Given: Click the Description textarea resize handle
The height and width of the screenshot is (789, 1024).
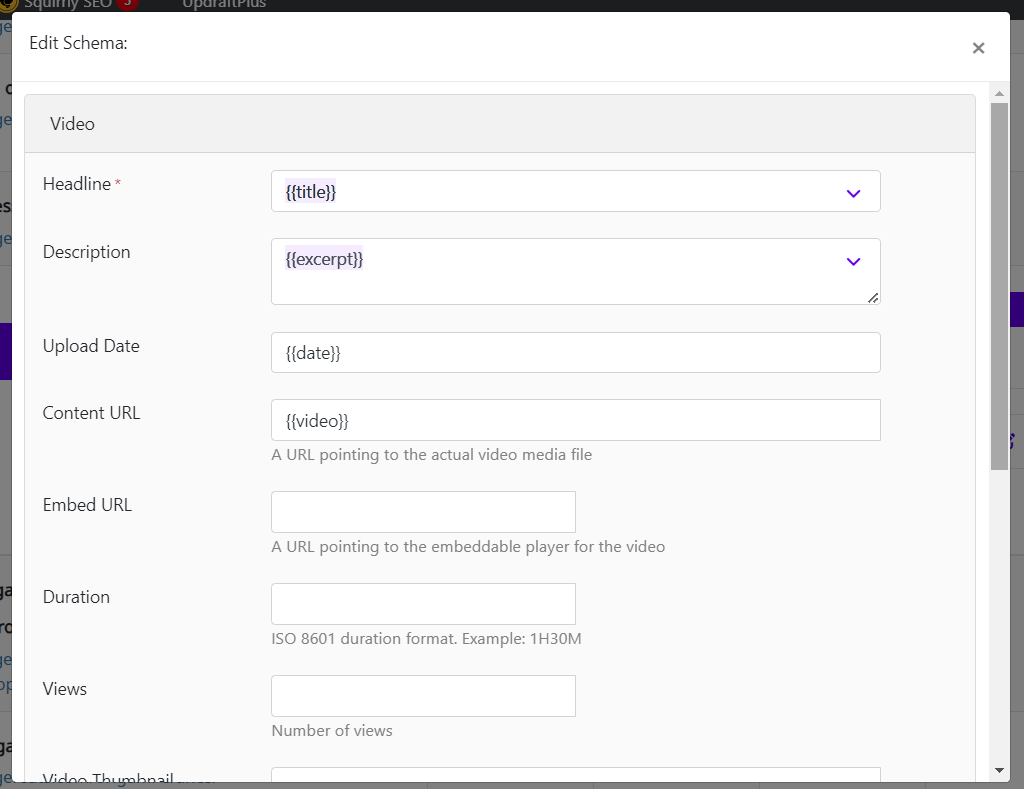Looking at the screenshot, I should click(872, 298).
